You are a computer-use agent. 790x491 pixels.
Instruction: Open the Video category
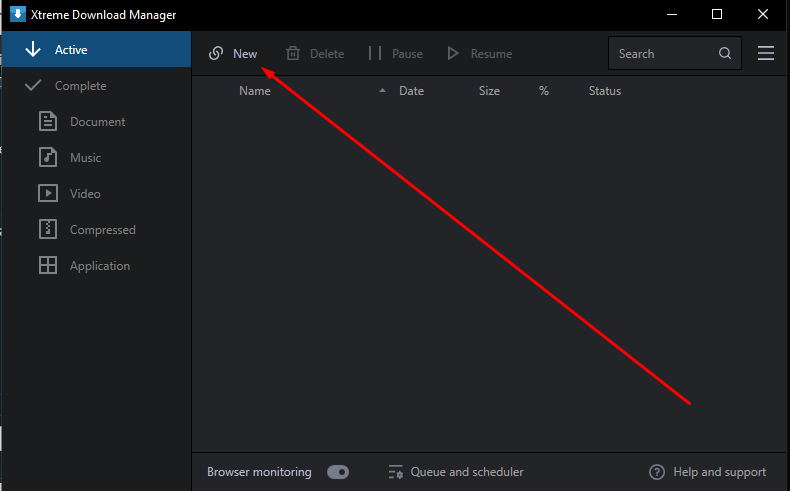pyautogui.click(x=85, y=194)
